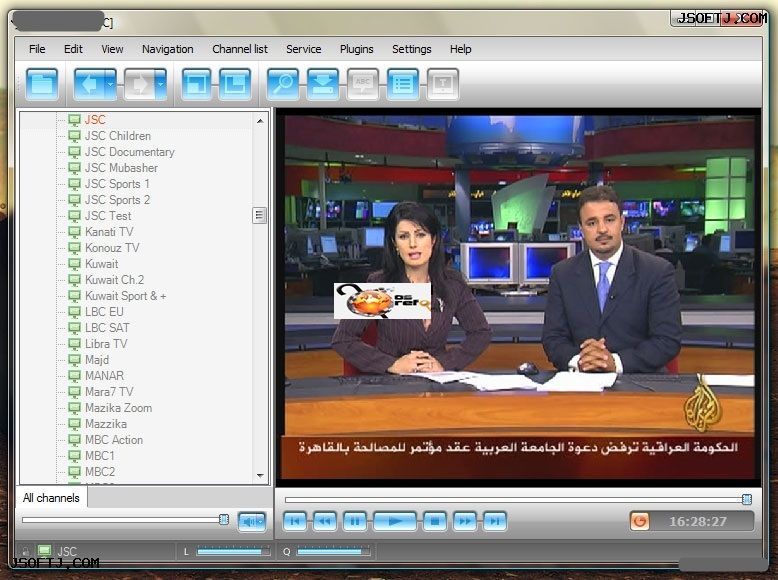This screenshot has height=580, width=778.
Task: Click the rewind playback button
Action: click(324, 521)
